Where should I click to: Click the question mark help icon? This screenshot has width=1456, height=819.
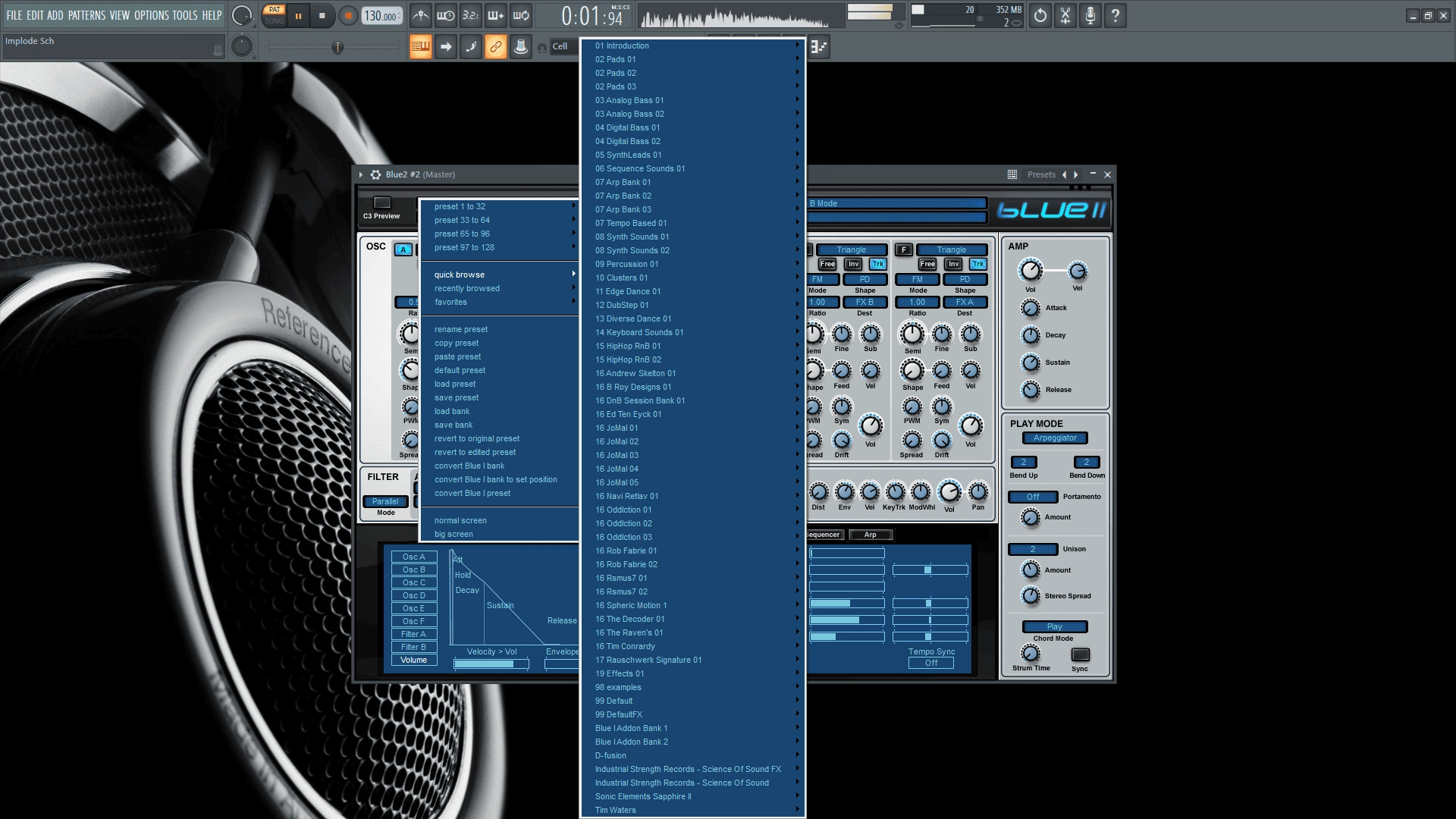click(1116, 15)
